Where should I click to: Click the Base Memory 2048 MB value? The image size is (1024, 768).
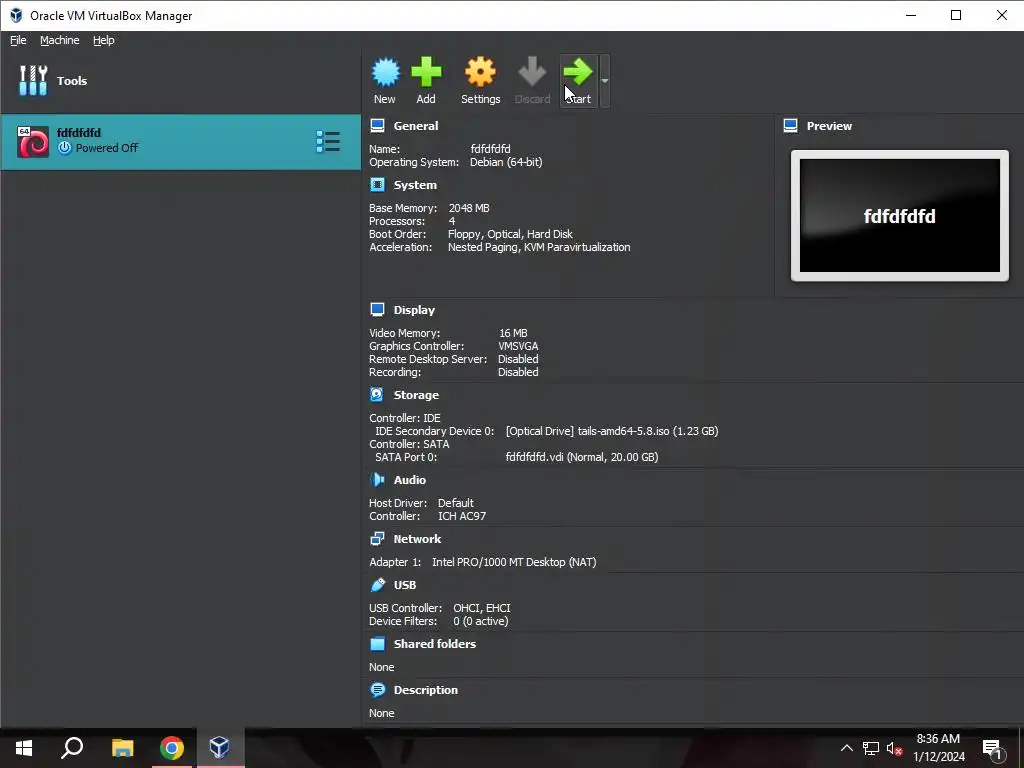[469, 208]
